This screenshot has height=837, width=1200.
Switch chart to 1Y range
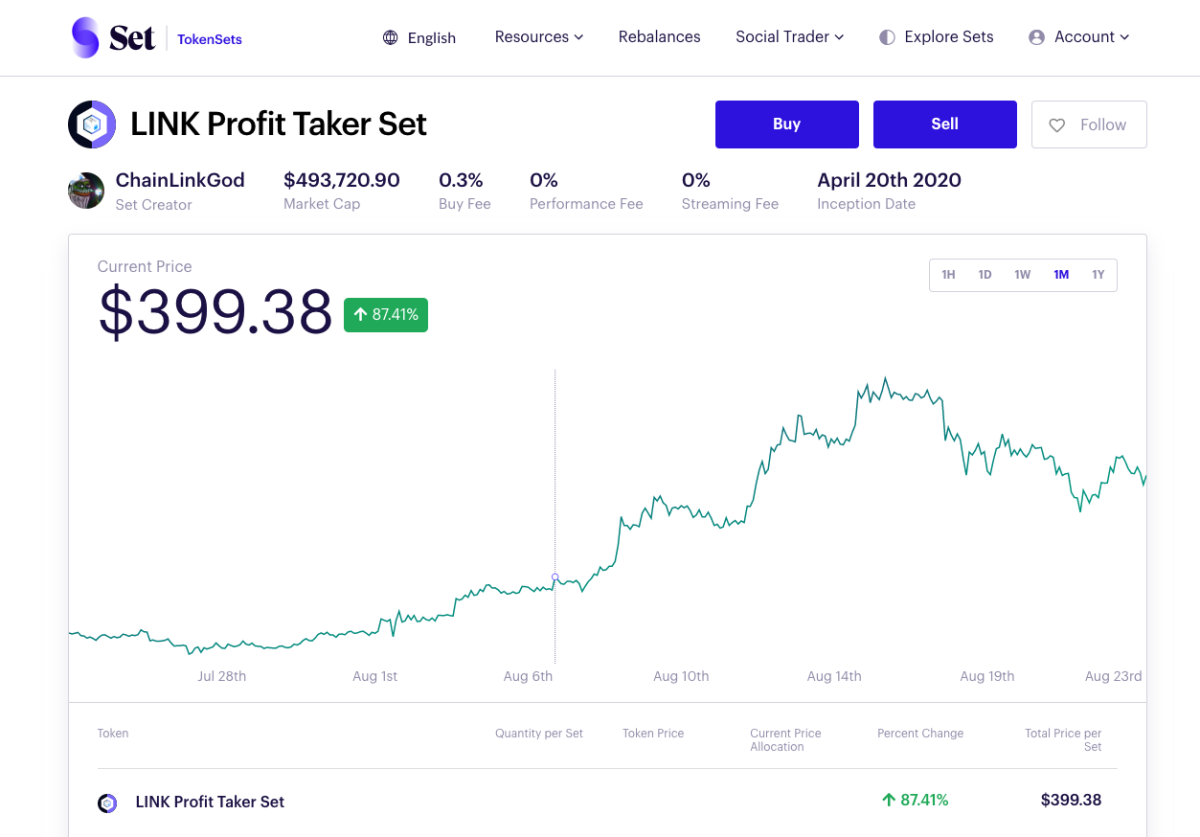[x=1098, y=275]
